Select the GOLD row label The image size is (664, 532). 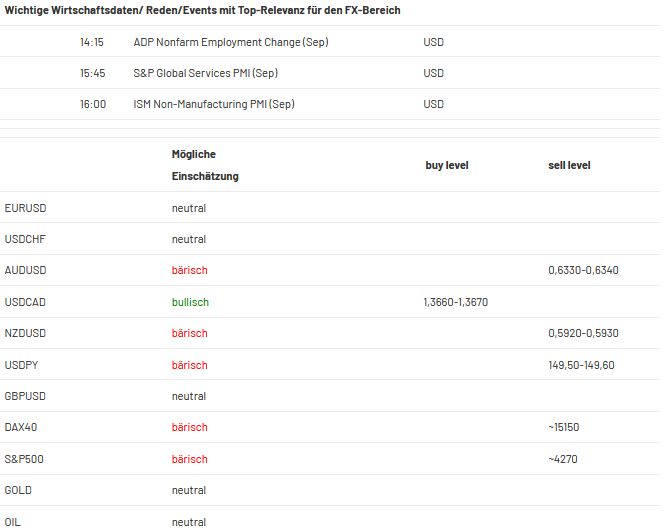click(x=18, y=490)
